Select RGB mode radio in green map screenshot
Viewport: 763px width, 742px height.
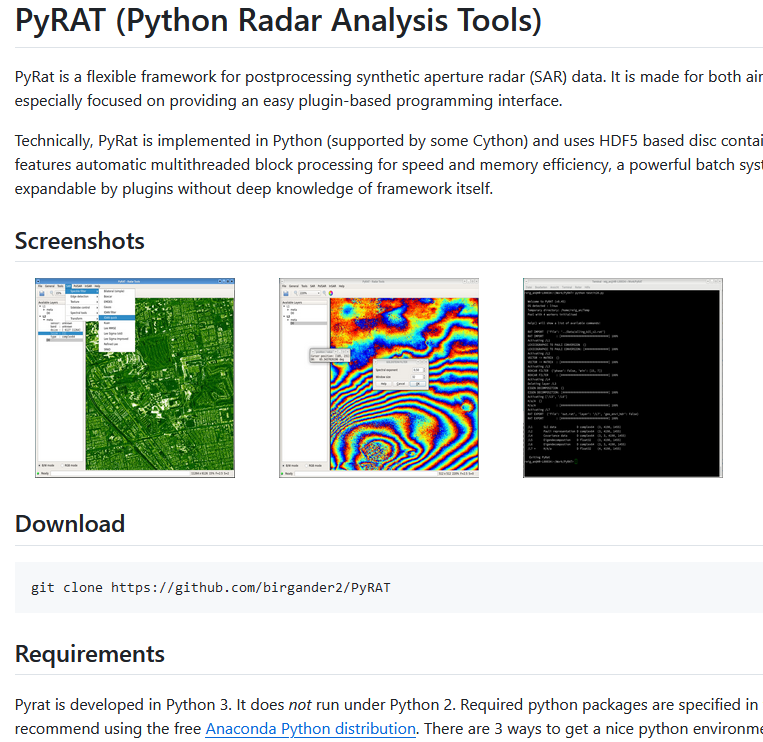(64, 466)
